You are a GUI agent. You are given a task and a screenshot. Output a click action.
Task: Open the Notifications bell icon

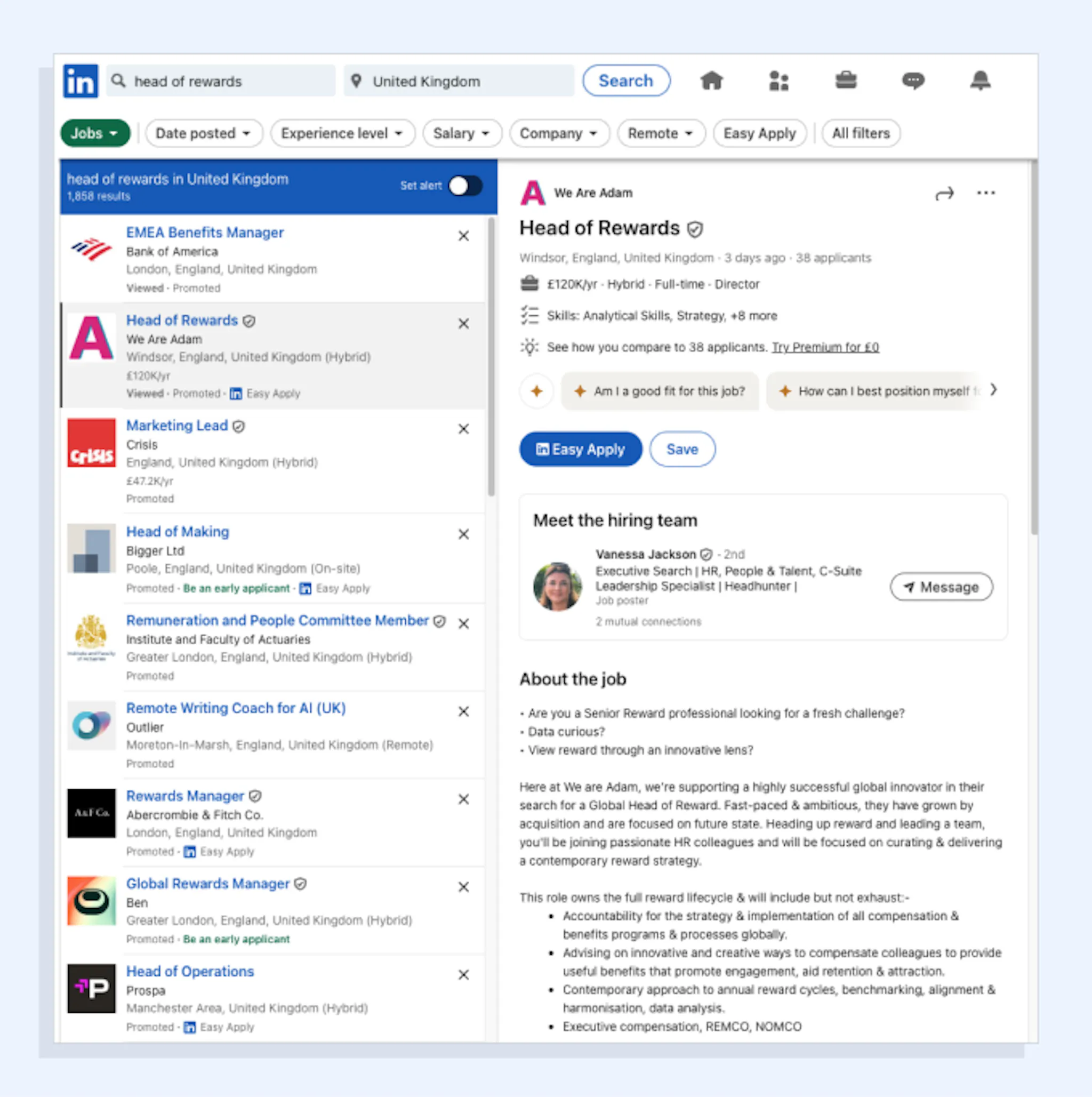(979, 81)
